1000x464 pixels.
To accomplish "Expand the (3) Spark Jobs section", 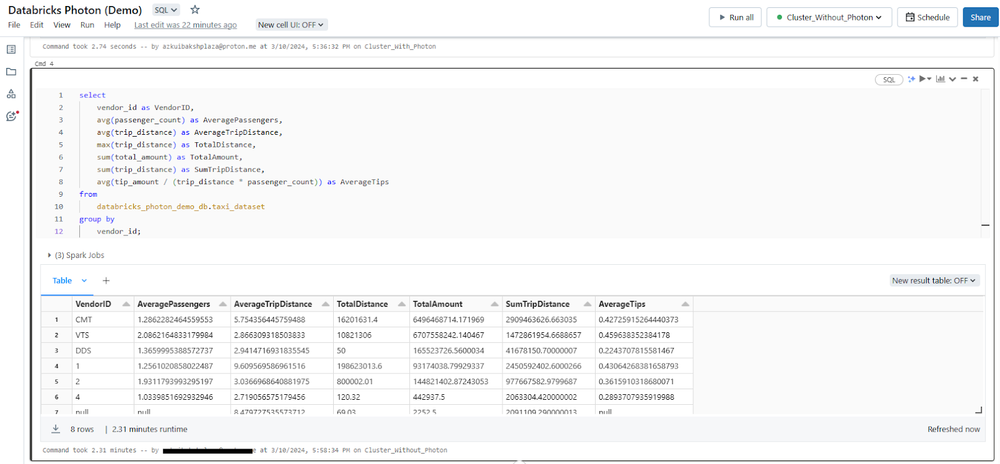I will 76,255.
